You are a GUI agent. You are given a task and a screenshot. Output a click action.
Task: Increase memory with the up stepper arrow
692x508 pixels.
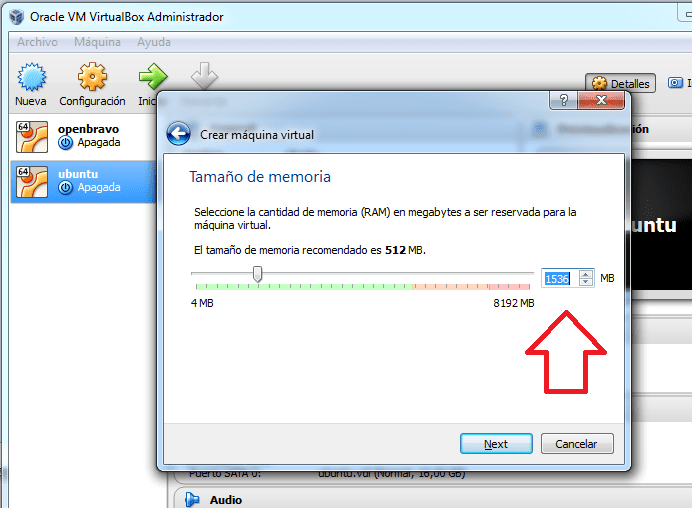[x=586, y=274]
